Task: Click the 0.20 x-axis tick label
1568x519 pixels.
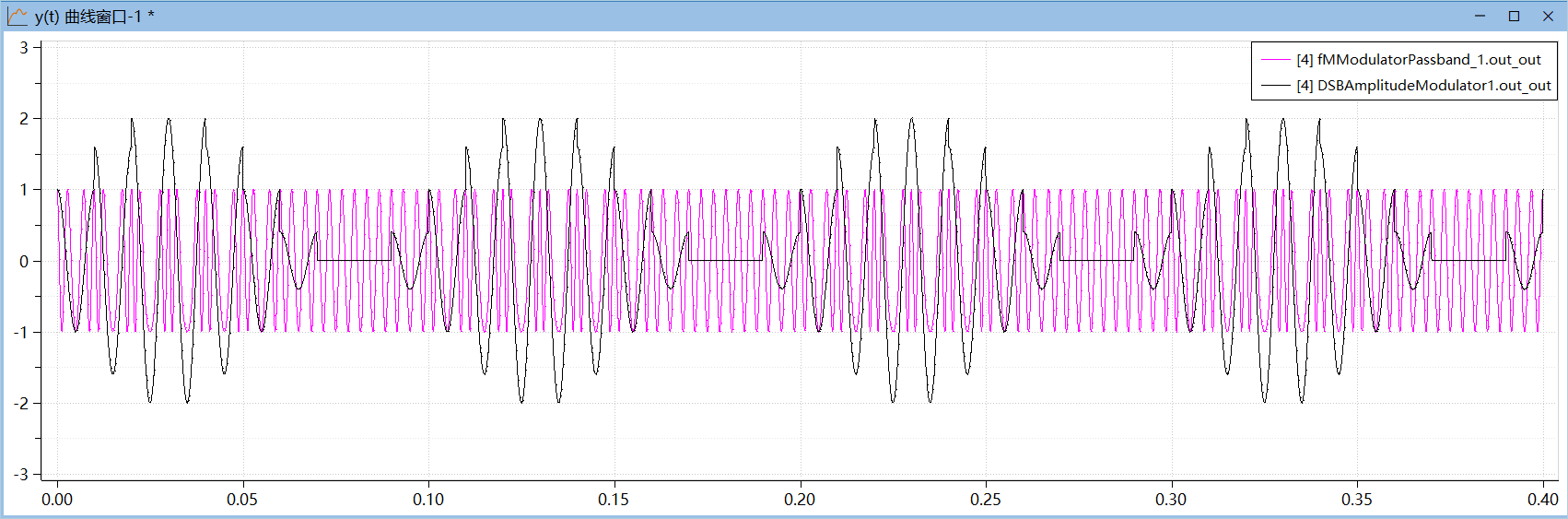Action: 800,500
